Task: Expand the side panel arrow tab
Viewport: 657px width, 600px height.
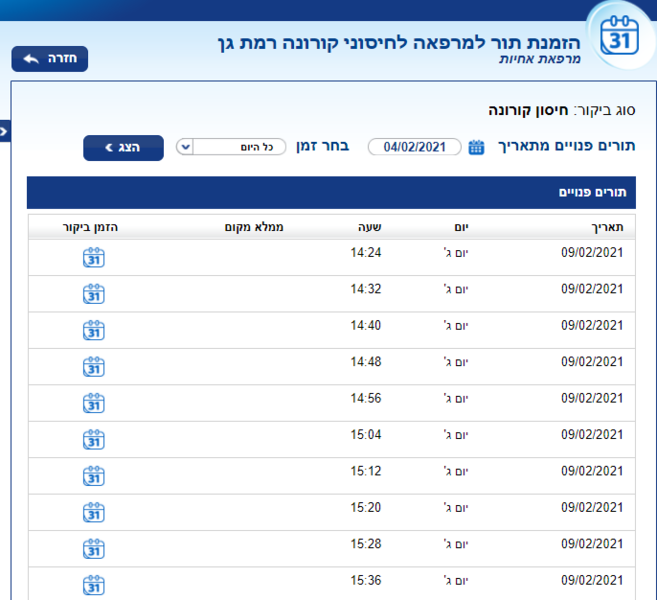Action: coord(4,131)
